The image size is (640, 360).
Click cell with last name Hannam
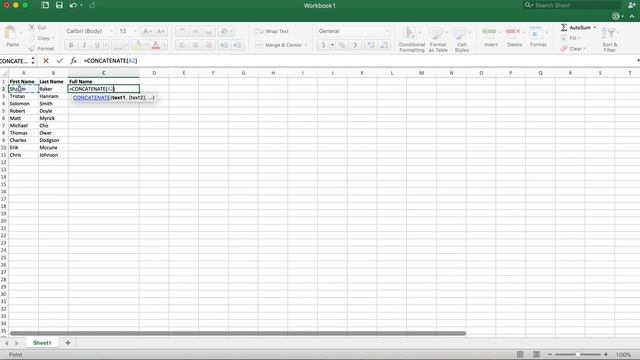(53, 96)
